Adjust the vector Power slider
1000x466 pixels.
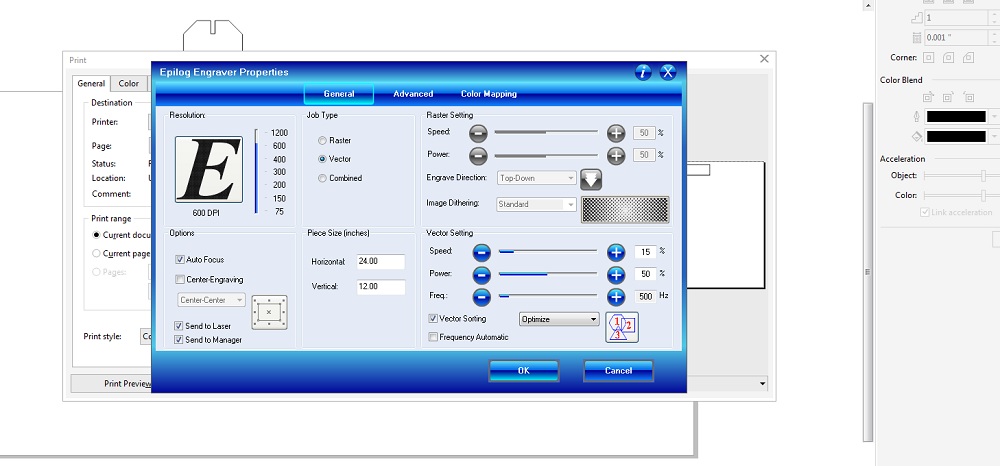tap(548, 274)
